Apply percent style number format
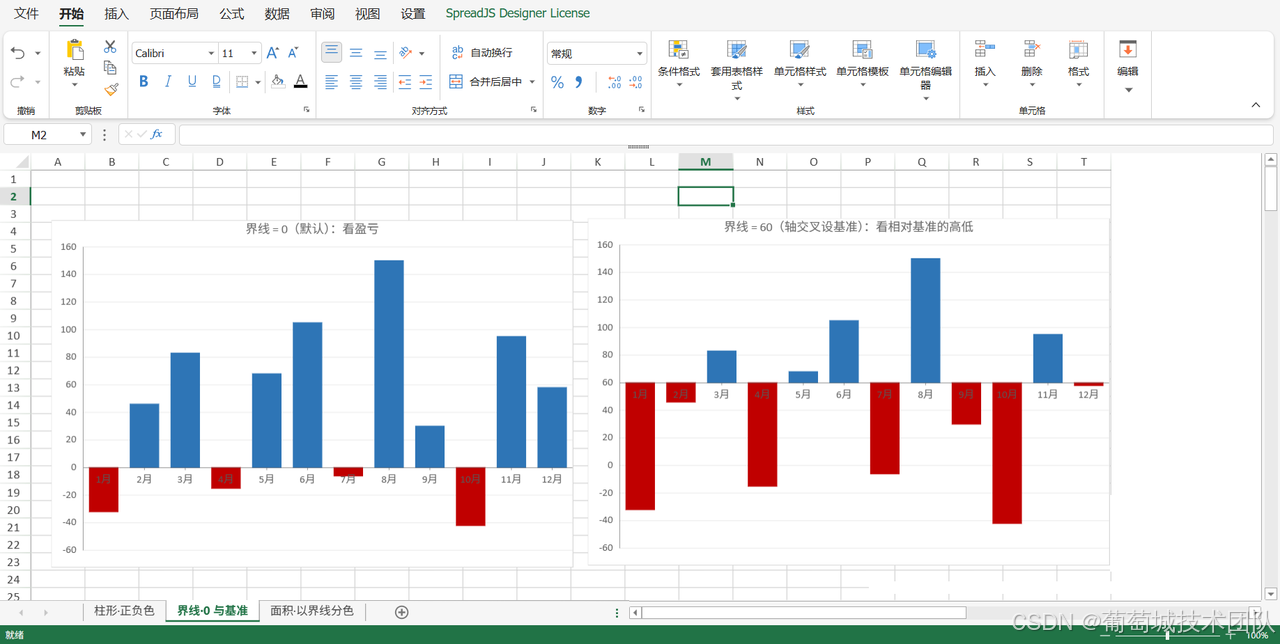 pos(558,82)
